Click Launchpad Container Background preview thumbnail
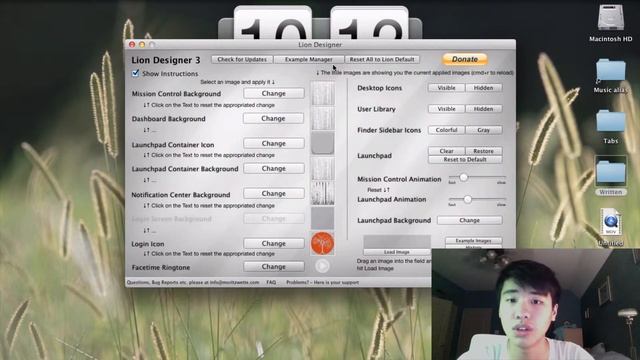Image resolution: width=640 pixels, height=360 pixels. 322,169
